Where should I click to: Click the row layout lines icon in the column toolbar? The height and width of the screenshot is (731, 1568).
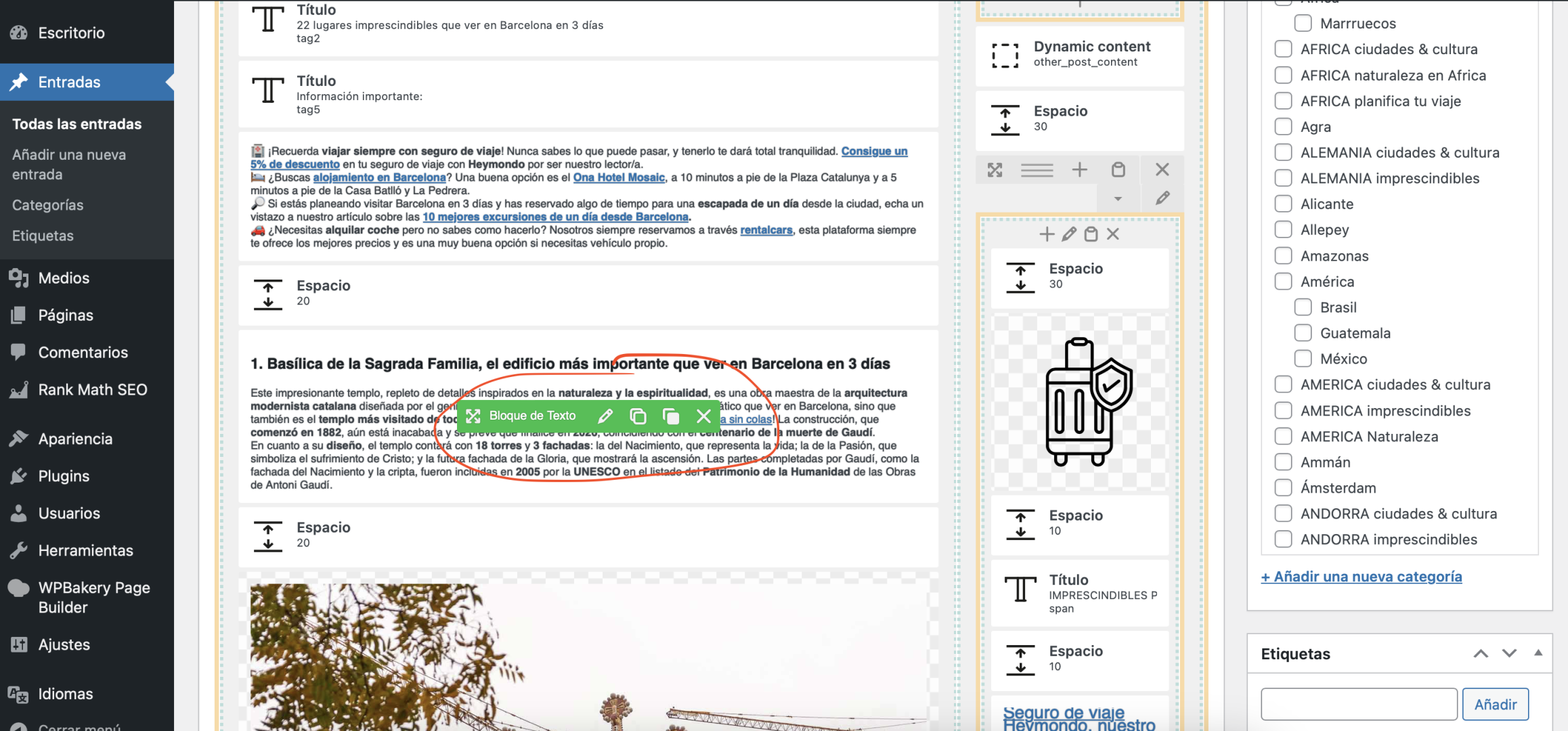[1037, 170]
